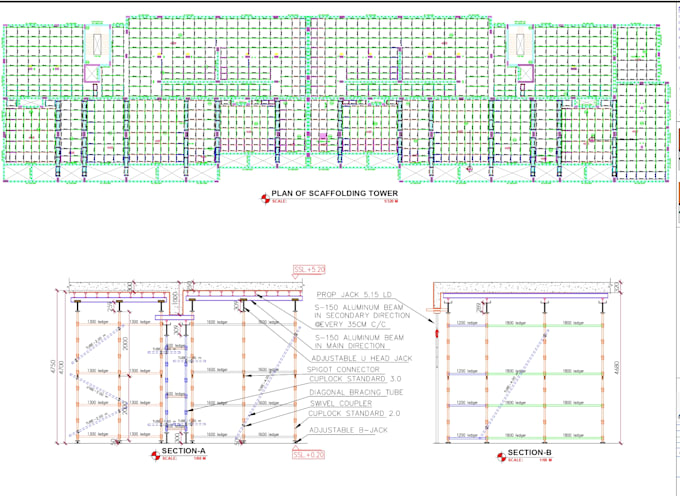Click the CUPLOCK STANDARD 3.0 label

pos(355,379)
